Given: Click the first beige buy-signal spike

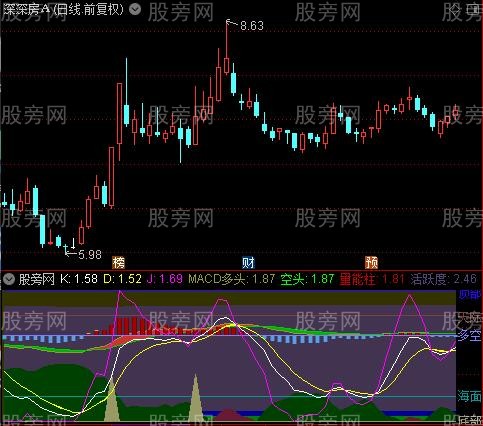Looking at the screenshot, I should coord(111,400).
